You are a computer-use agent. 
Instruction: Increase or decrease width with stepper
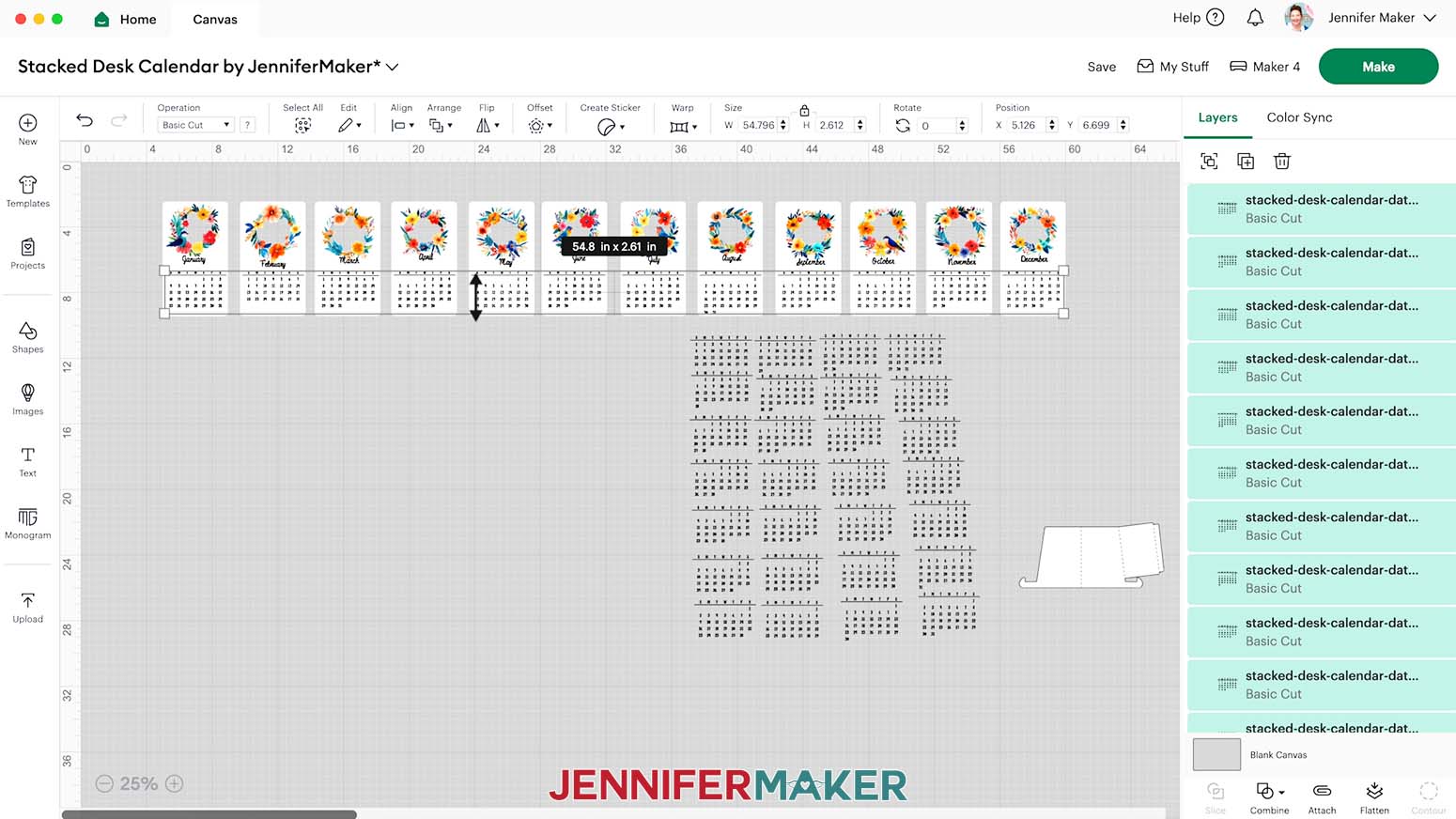[783, 125]
